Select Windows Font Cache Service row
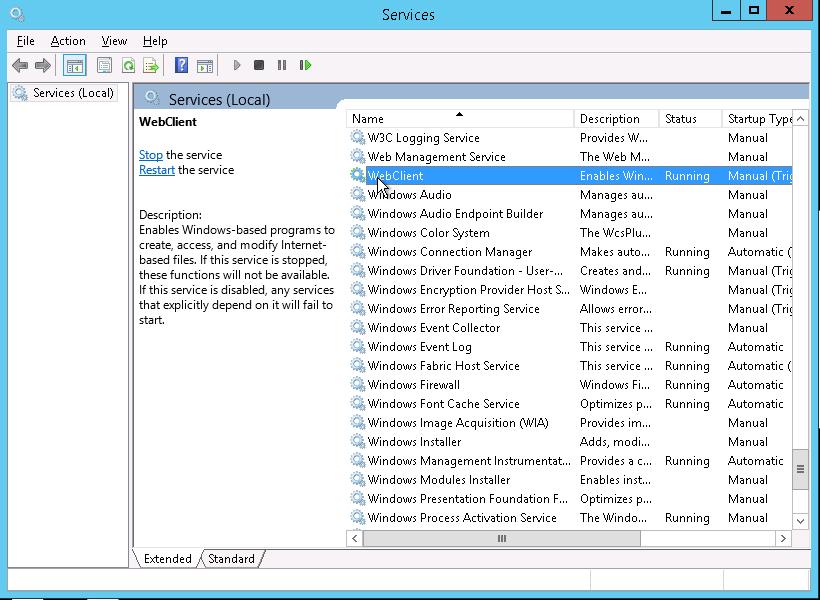The width and height of the screenshot is (820, 600). click(x=570, y=403)
